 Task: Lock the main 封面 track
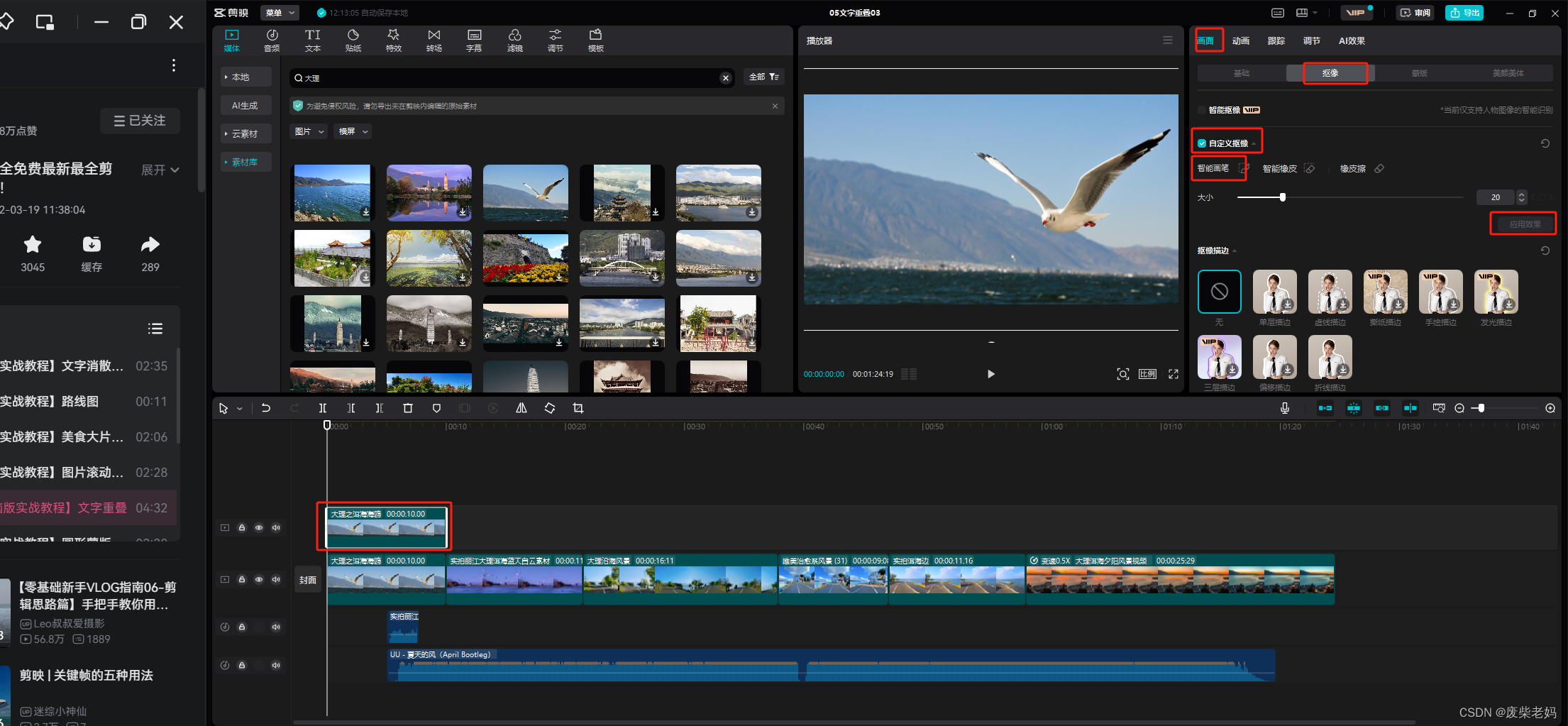point(242,579)
